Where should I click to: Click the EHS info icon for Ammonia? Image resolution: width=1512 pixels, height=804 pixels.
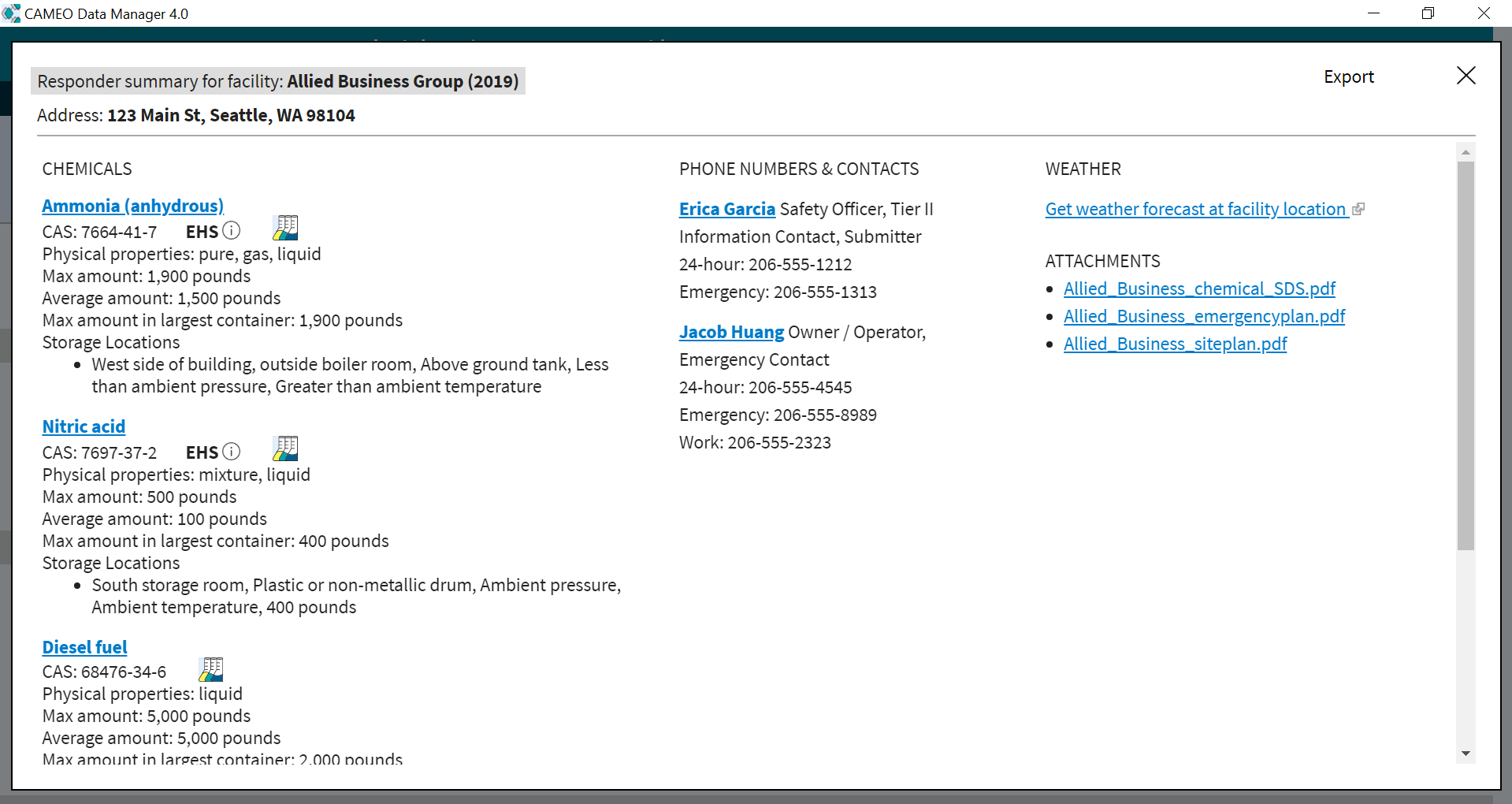click(x=232, y=230)
